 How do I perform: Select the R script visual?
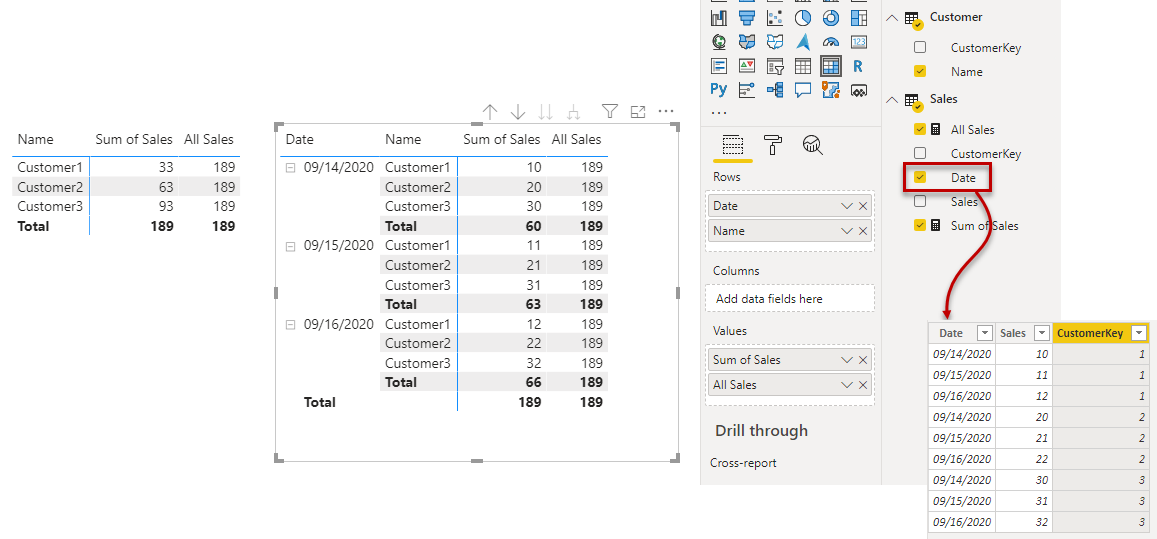pyautogui.click(x=858, y=66)
